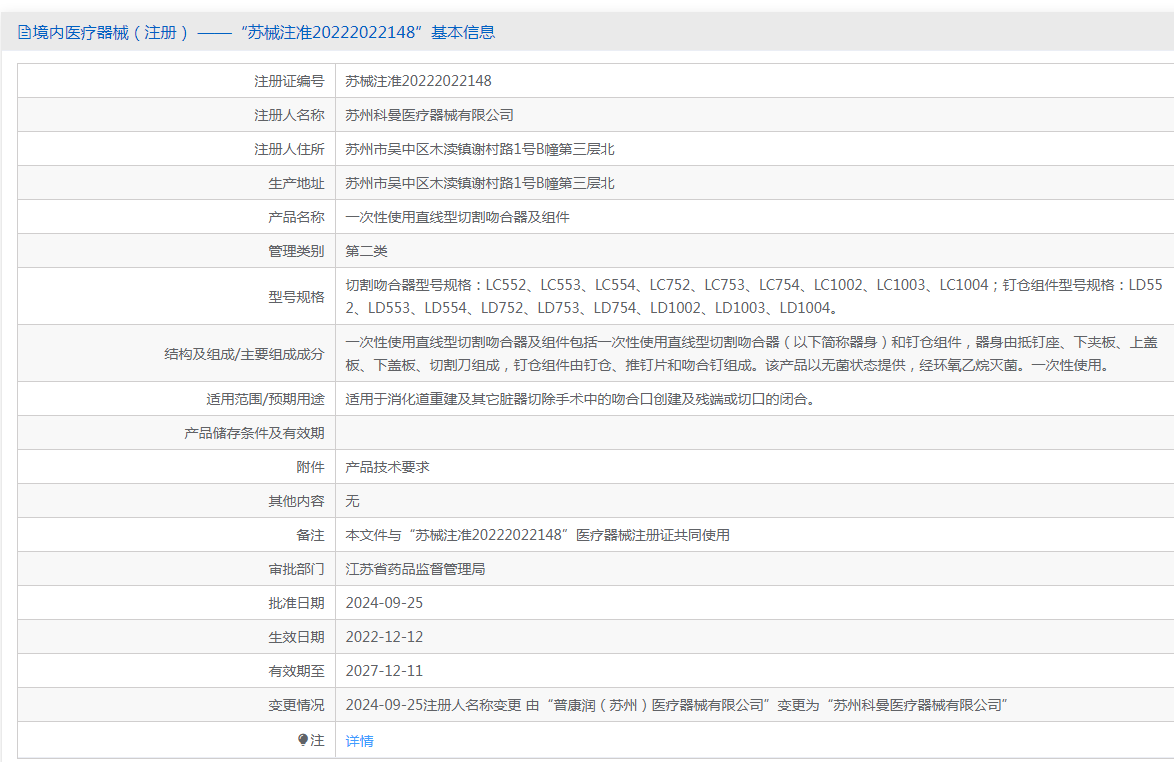Click the 注册人名称 label

tap(289, 115)
